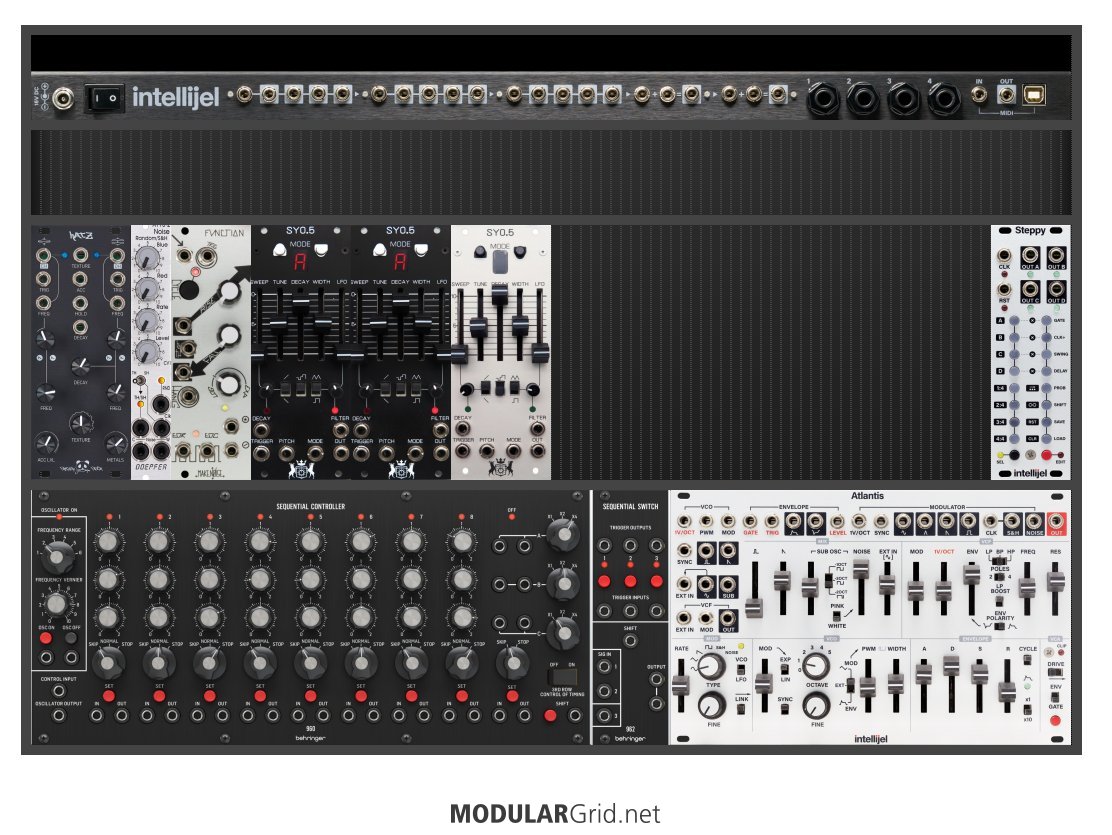The height and width of the screenshot is (835, 1112).
Task: Click the red OUT jack on Atlantis
Action: [x=1057, y=522]
